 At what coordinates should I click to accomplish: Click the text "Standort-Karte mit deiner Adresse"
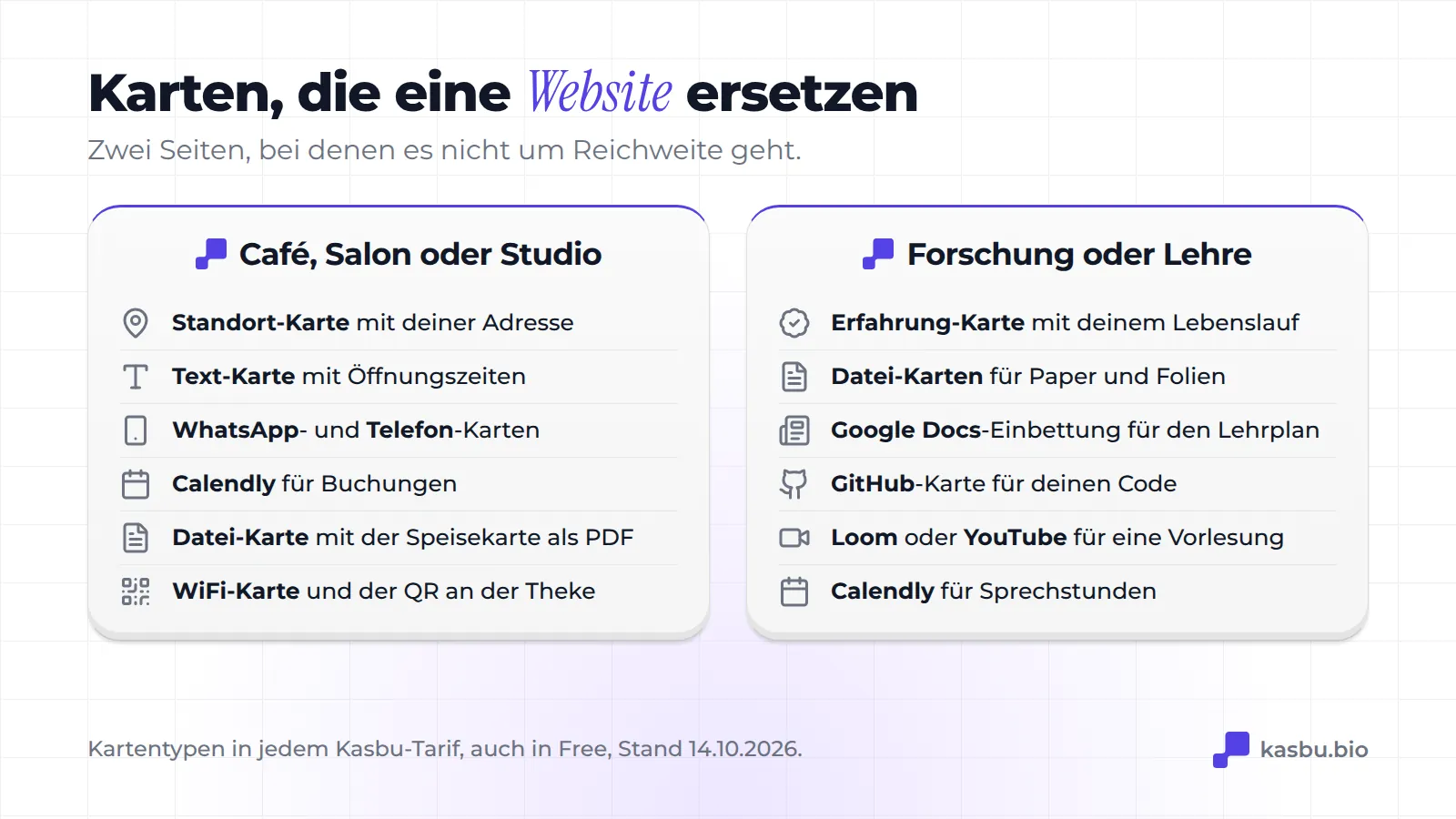point(373,323)
